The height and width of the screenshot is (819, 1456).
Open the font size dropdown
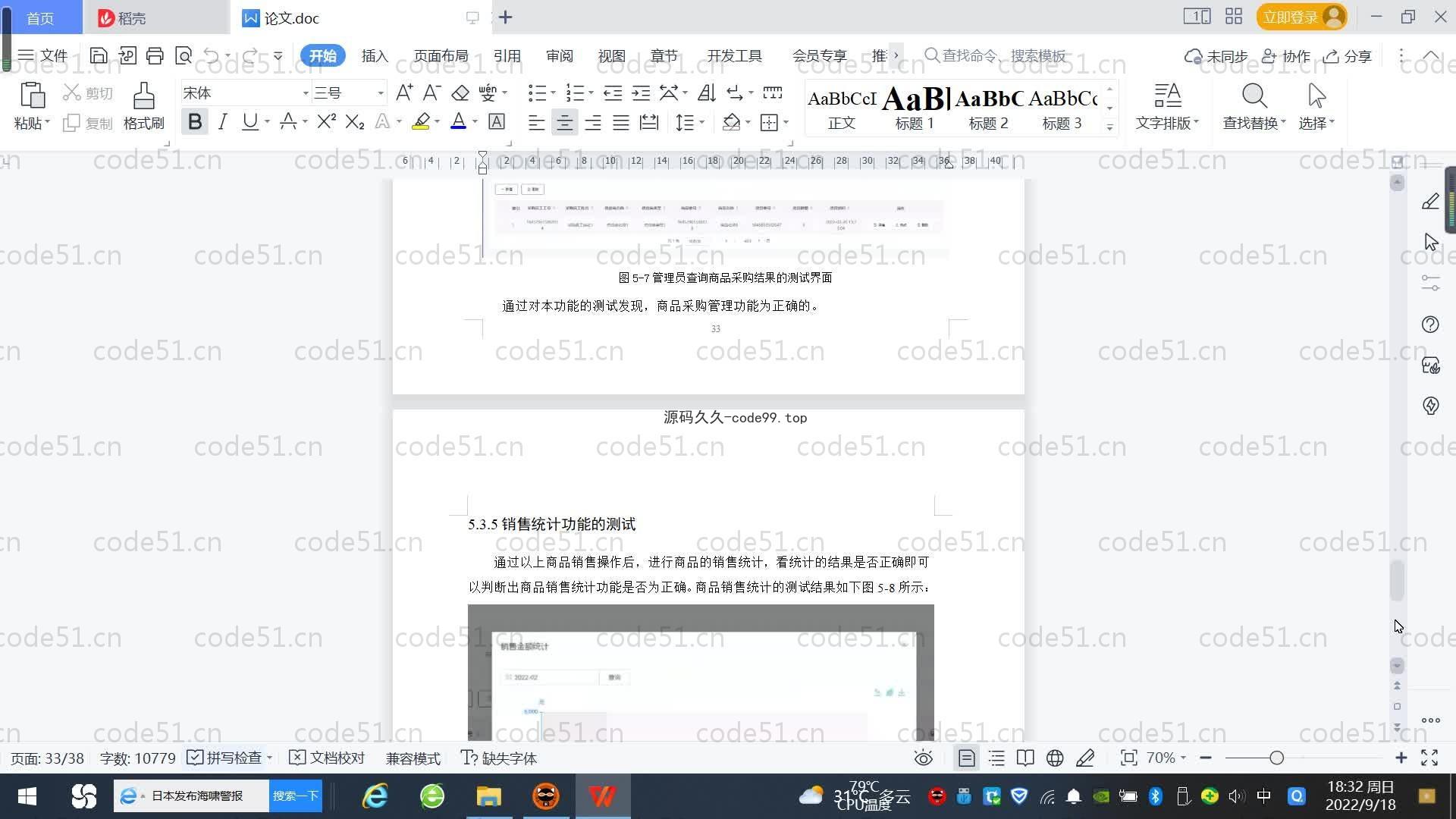tap(380, 93)
